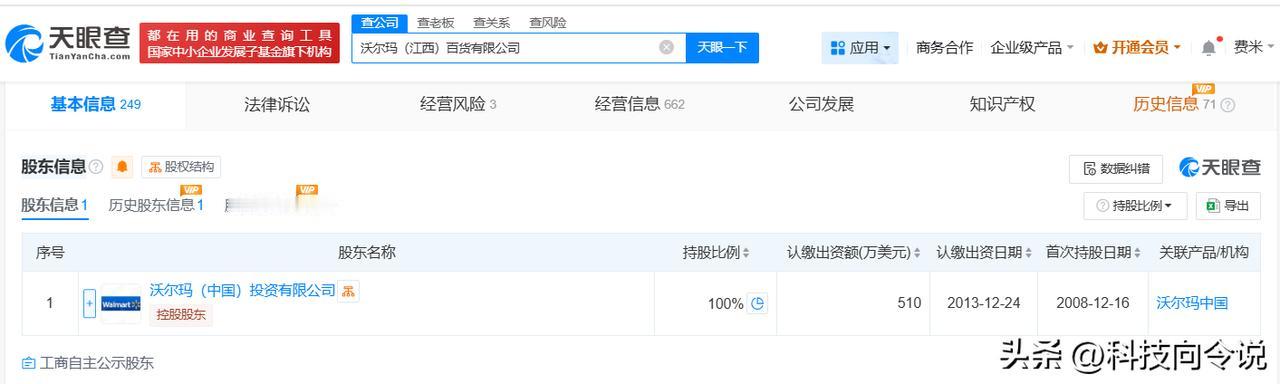Screen dimensions: 1280x384
Task: Open the 持股比例 filter dropdown
Action: click(1135, 206)
